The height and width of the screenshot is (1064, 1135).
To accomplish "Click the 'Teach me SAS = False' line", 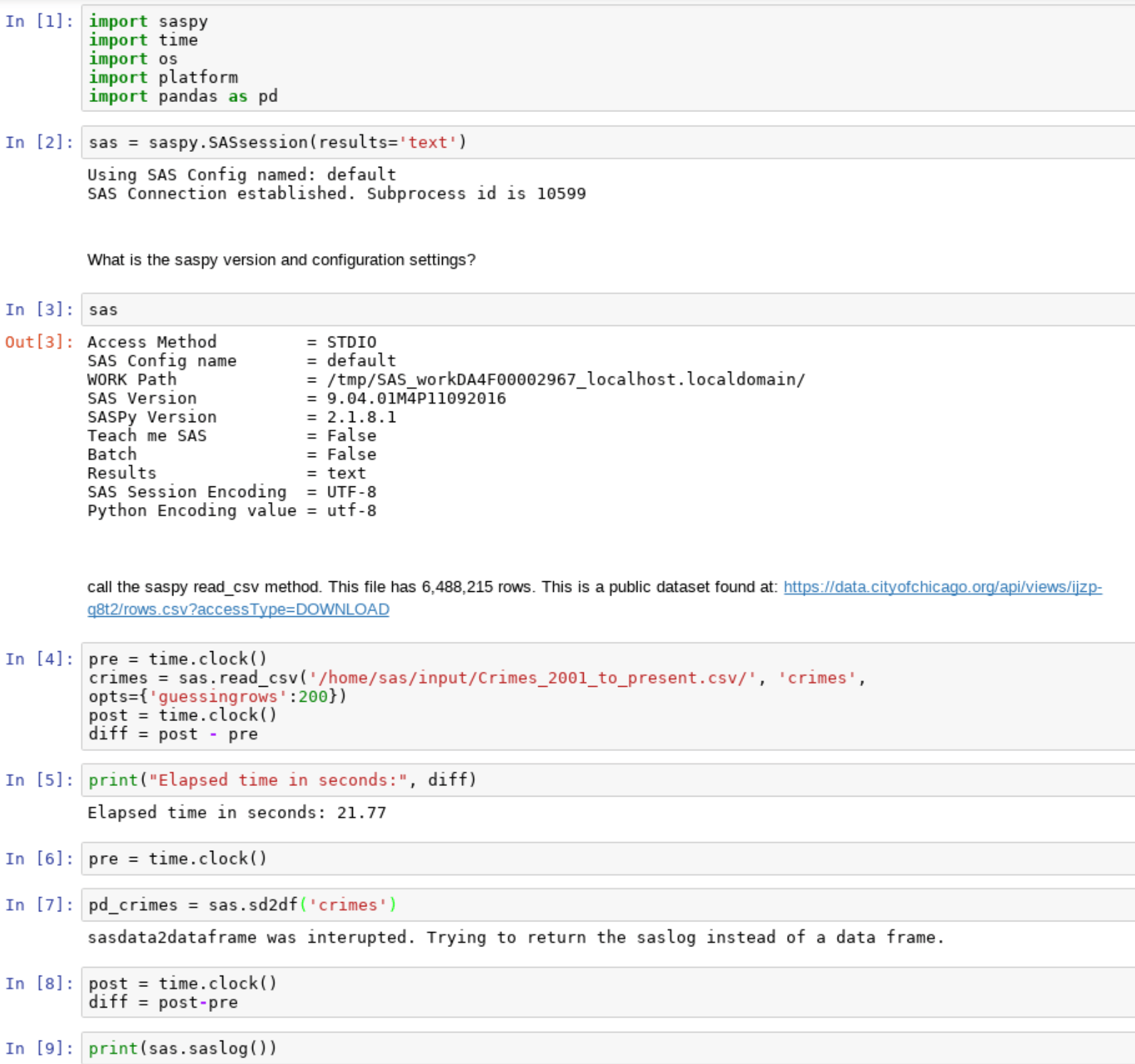I will point(232,436).
